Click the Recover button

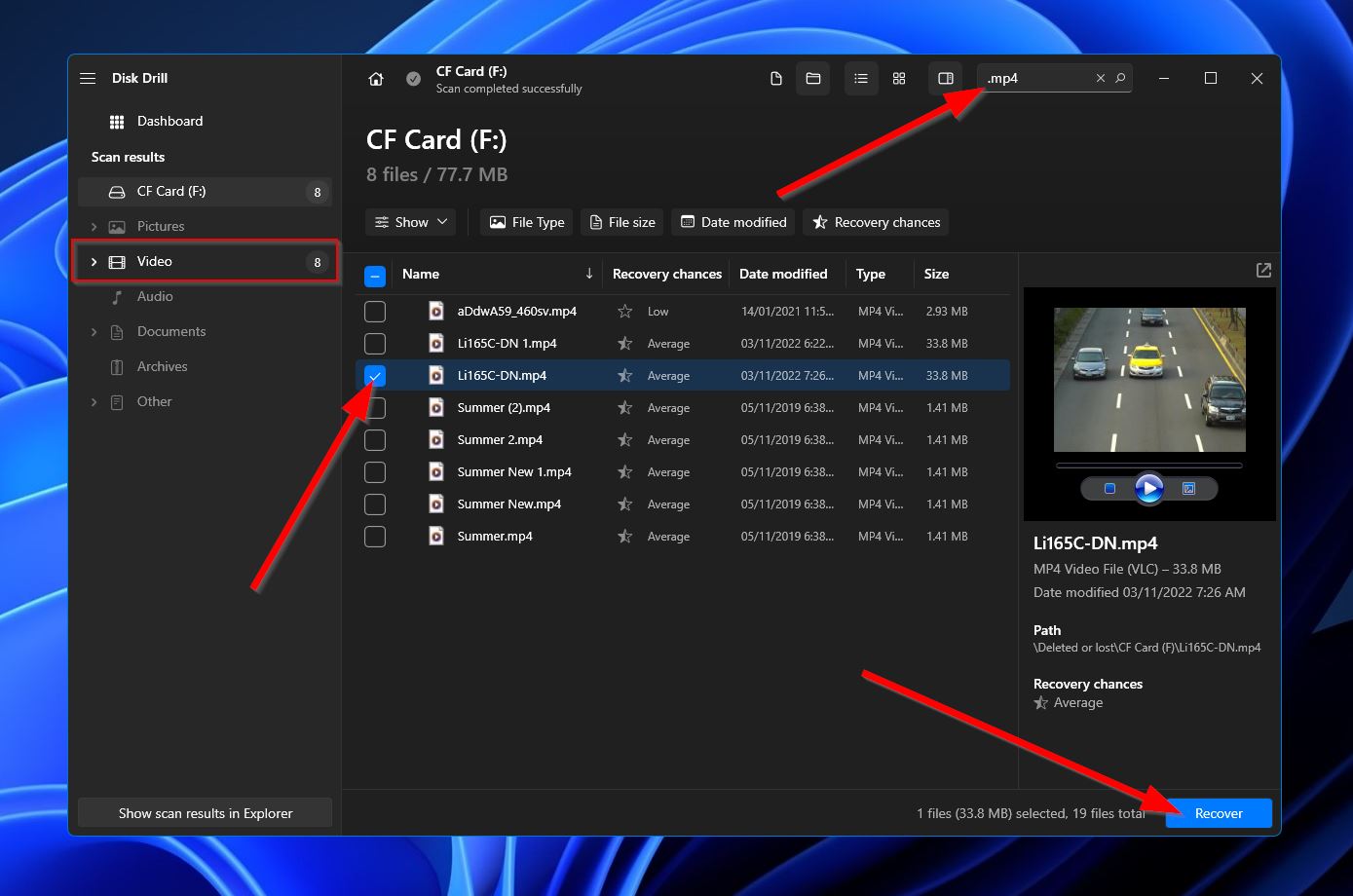point(1219,813)
